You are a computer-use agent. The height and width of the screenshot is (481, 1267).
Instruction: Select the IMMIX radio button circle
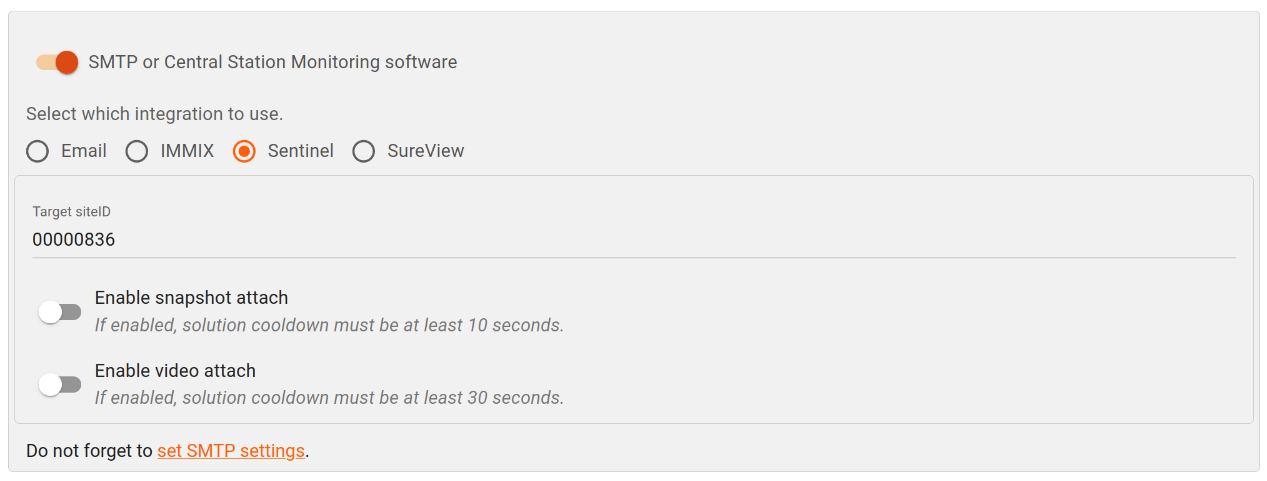[x=137, y=151]
